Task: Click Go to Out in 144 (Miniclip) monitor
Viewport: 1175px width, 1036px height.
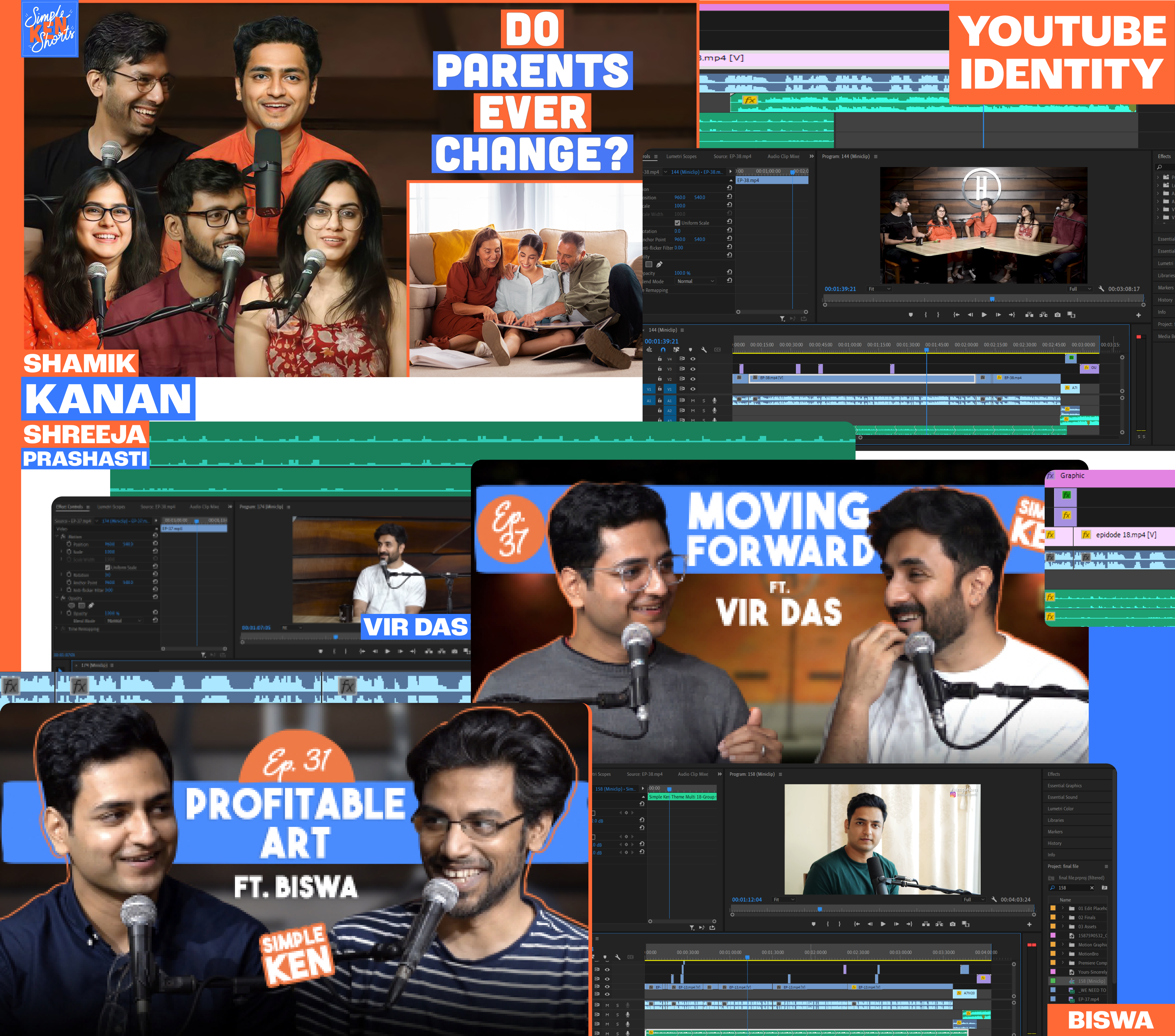Action: coord(1012,315)
